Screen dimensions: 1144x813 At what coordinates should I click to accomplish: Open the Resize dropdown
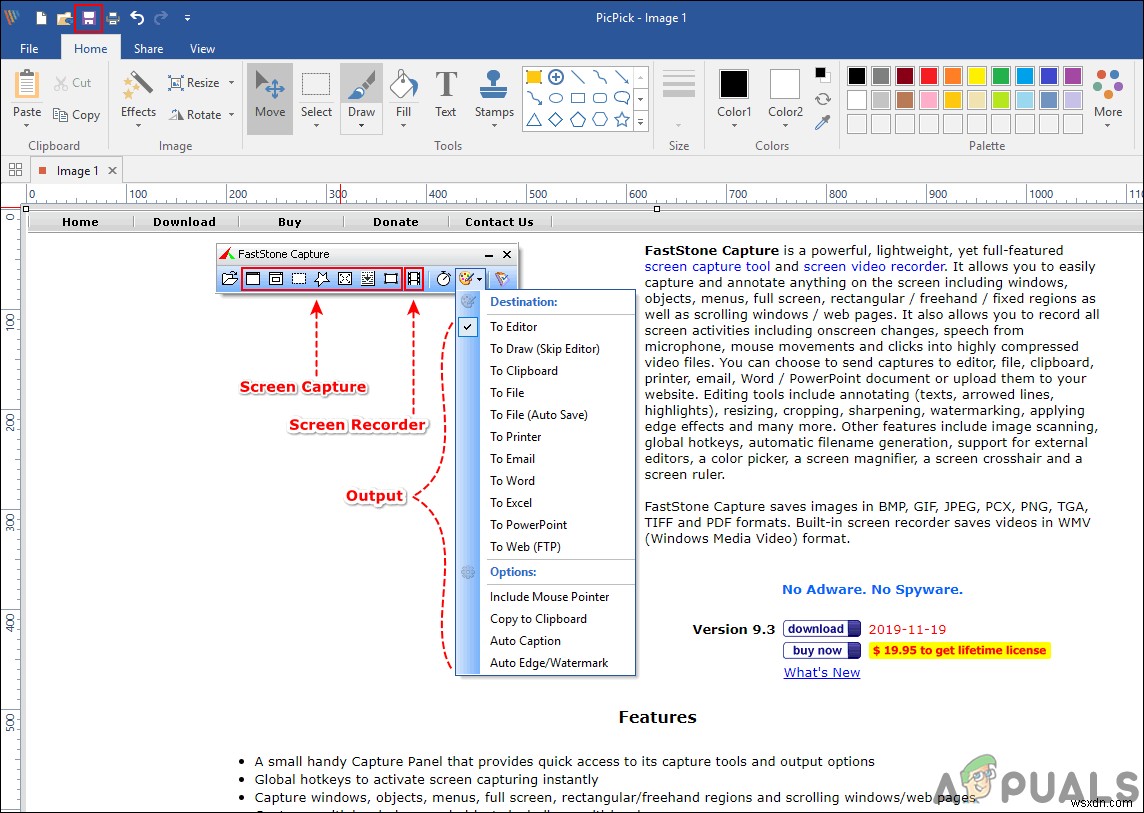[x=229, y=83]
